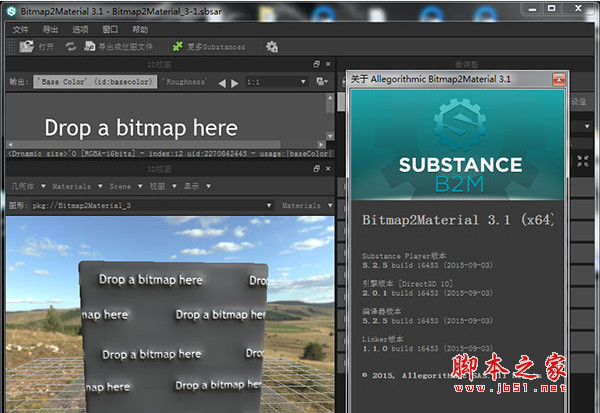Select the 'Base Color' output tab
The width and height of the screenshot is (600, 413).
pyautogui.click(x=95, y=82)
